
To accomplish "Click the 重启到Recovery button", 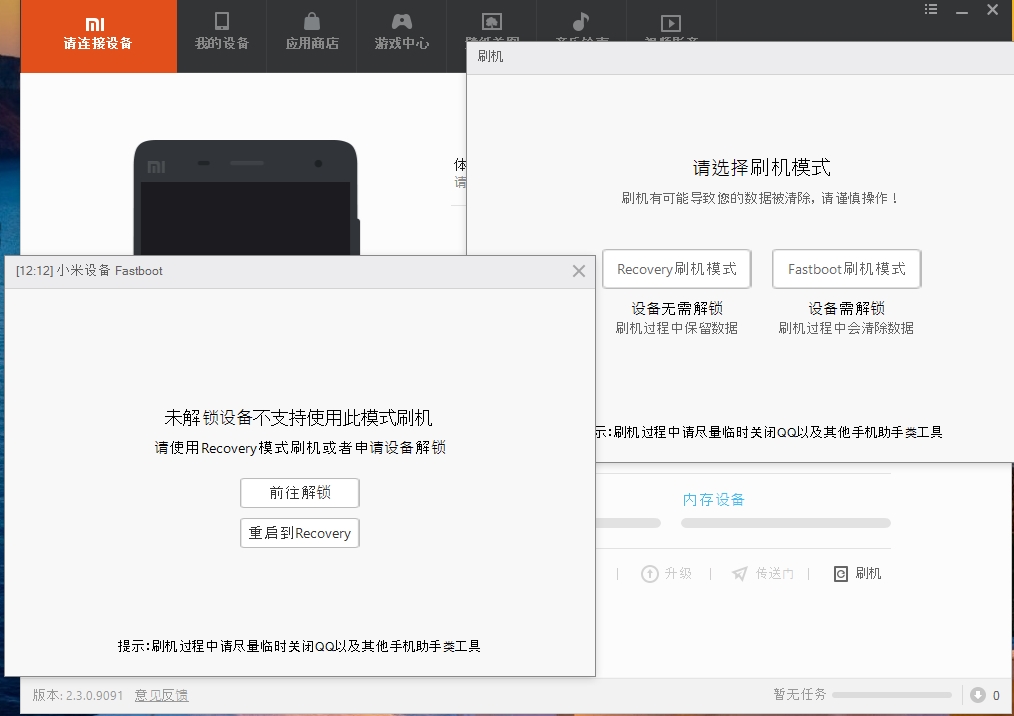I will coord(299,533).
